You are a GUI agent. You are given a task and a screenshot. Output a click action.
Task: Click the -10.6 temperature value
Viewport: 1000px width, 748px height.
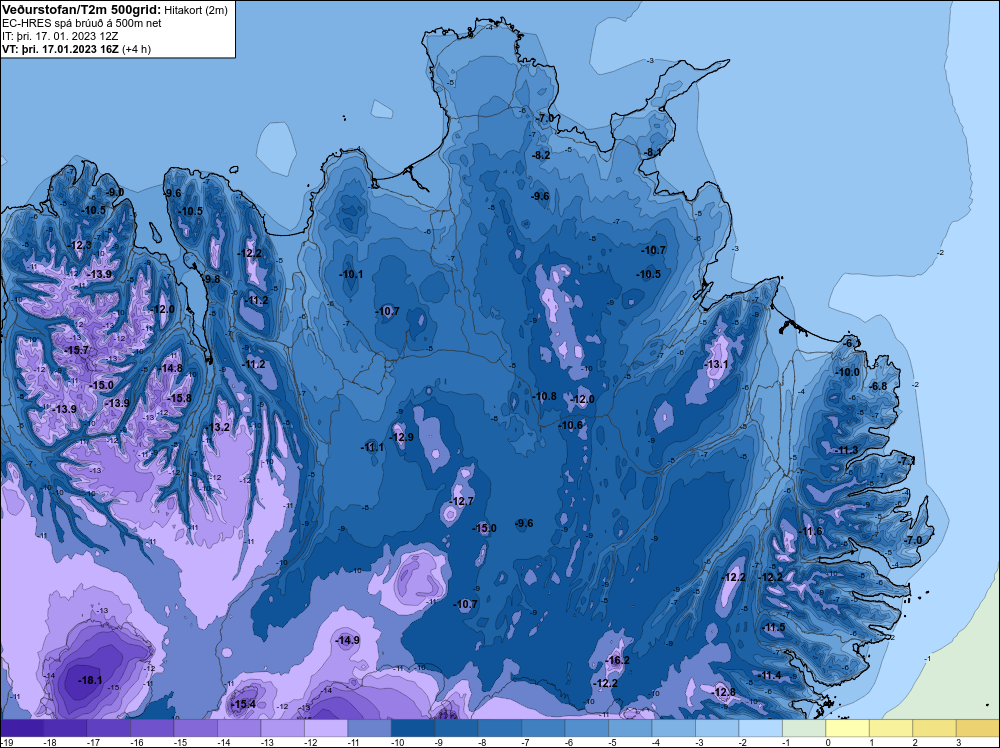[571, 425]
